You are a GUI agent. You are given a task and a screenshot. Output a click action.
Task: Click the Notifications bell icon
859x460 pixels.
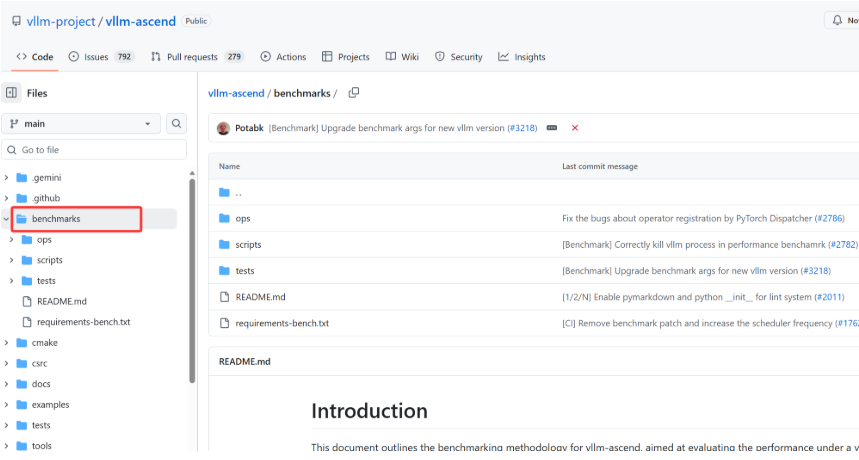tap(837, 20)
